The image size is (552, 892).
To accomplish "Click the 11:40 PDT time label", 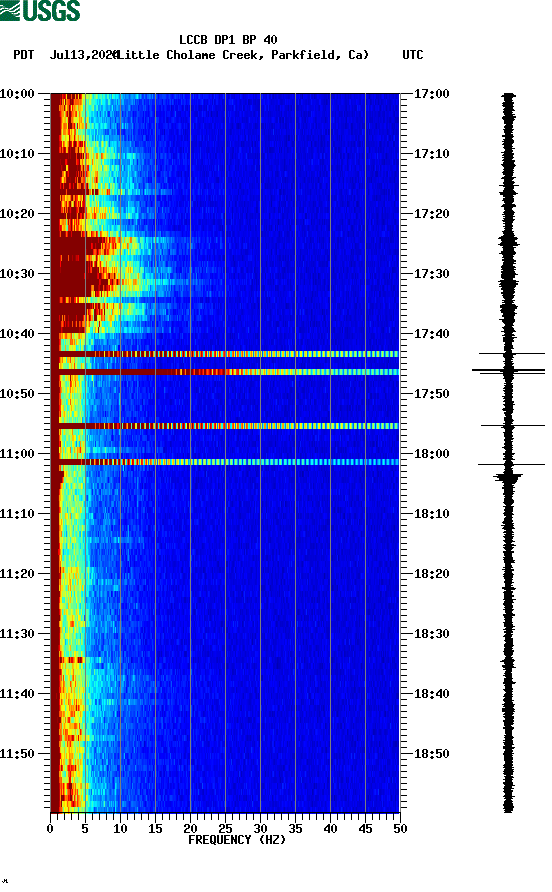I will 17,694.
